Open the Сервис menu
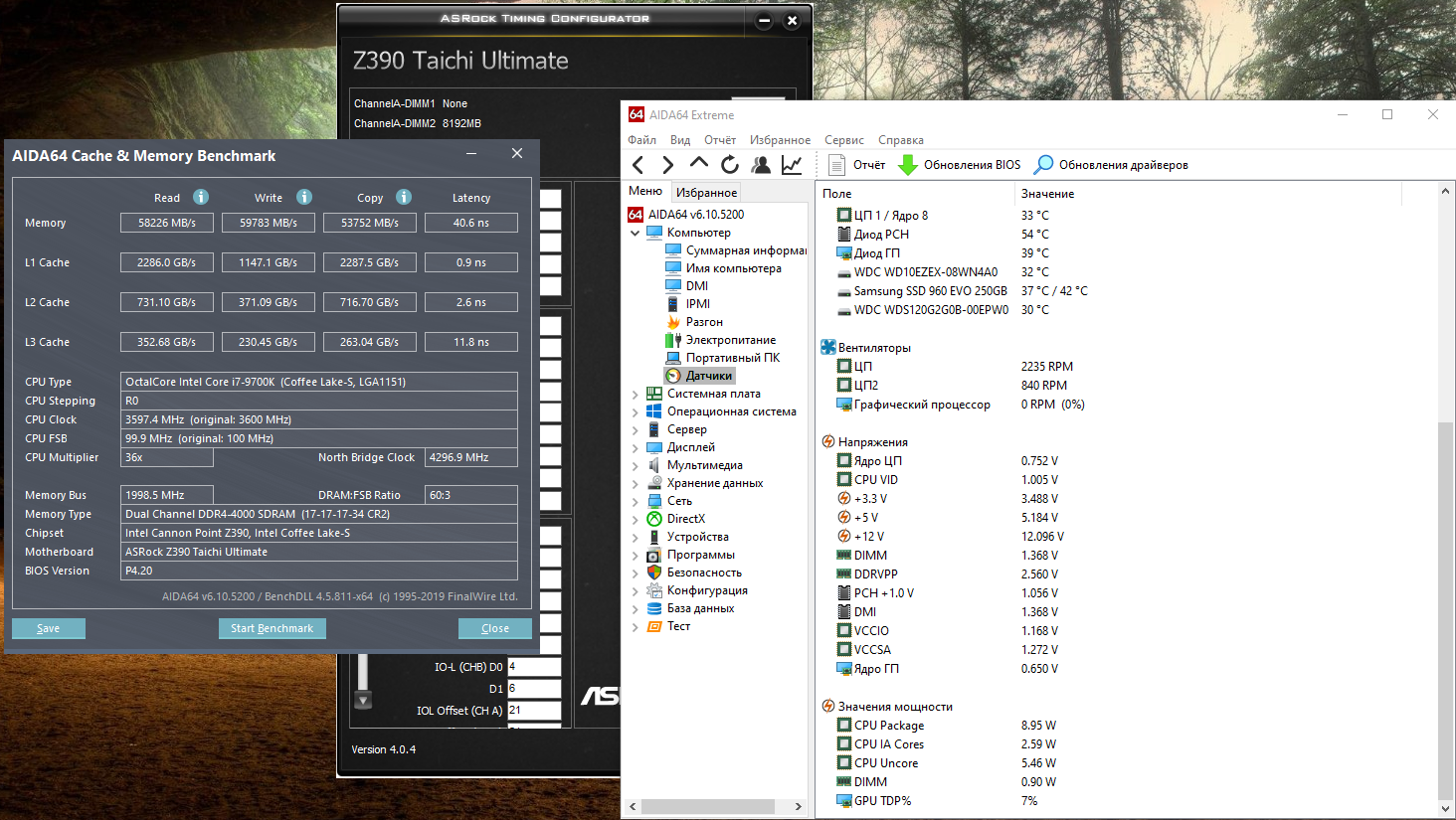Image resolution: width=1456 pixels, height=820 pixels. coord(844,140)
